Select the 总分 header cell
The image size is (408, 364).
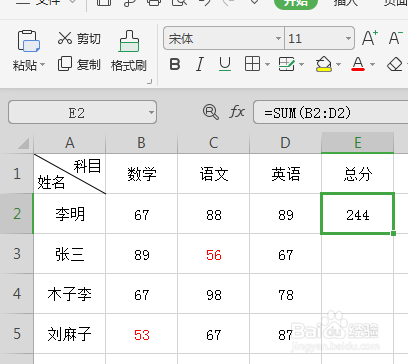[358, 174]
